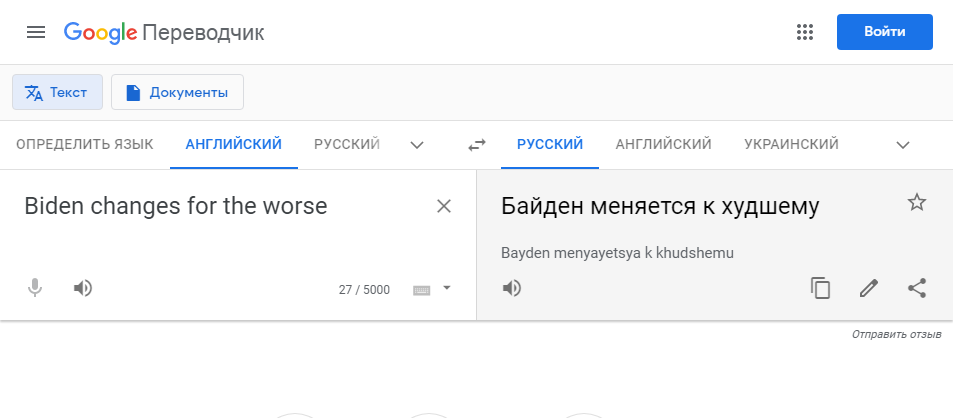Viewport: 953px width, 418px height.
Task: Save translation with the star icon
Action: click(x=917, y=202)
